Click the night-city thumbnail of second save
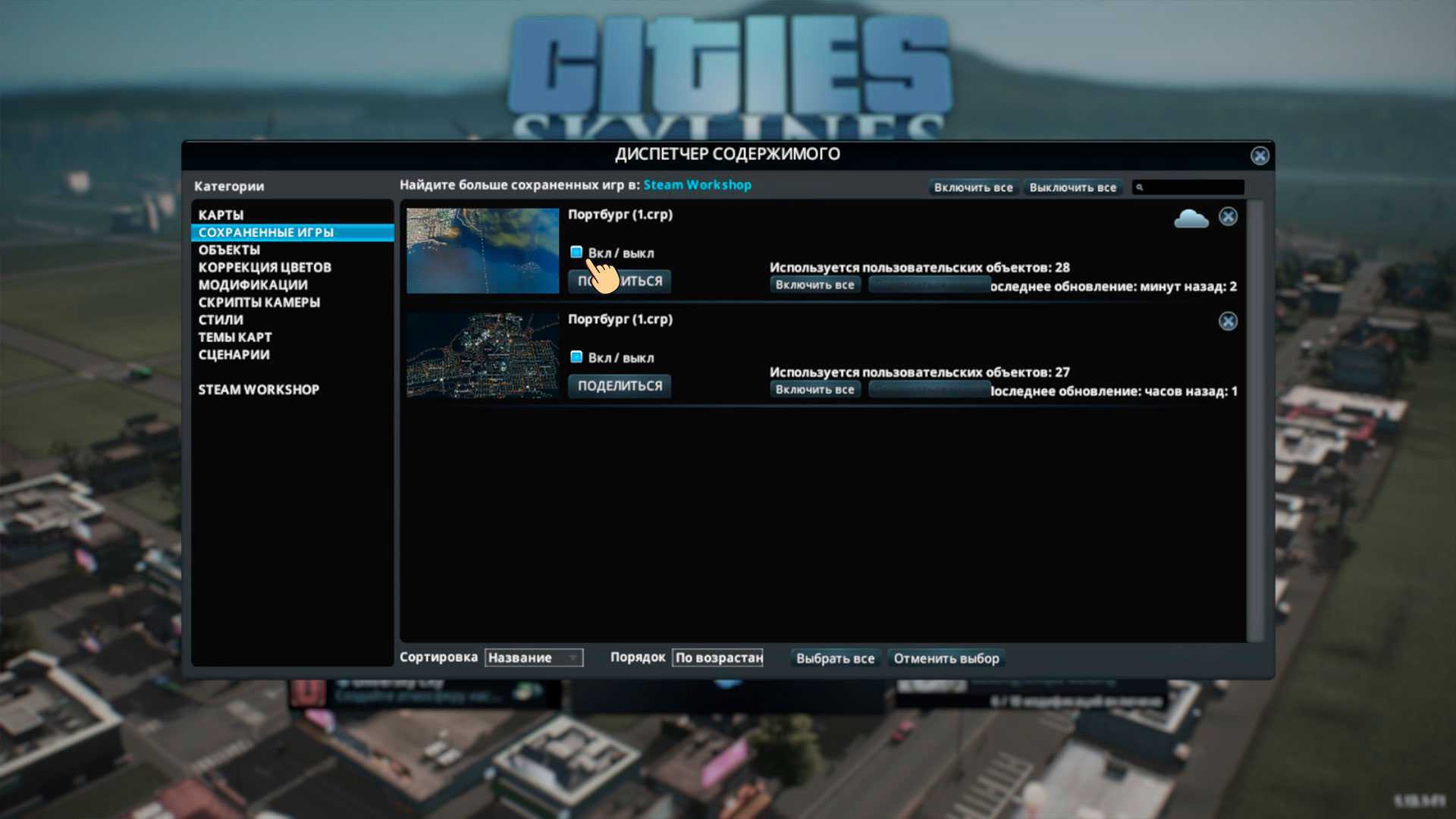Image resolution: width=1456 pixels, height=819 pixels. pos(482,356)
